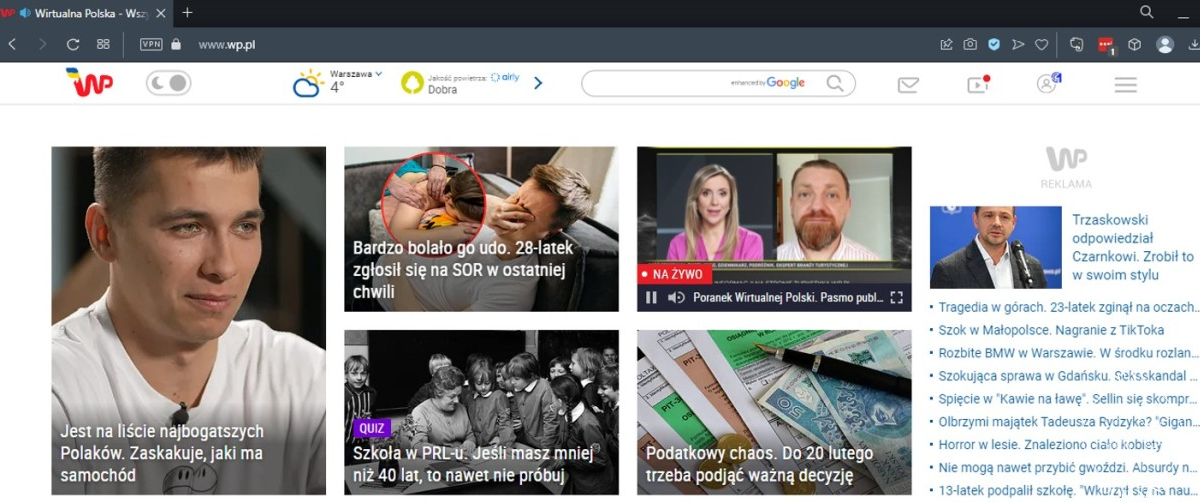This screenshot has width=1200, height=503.
Task: Toggle dark mode switch next to WP logo
Action: (x=168, y=84)
